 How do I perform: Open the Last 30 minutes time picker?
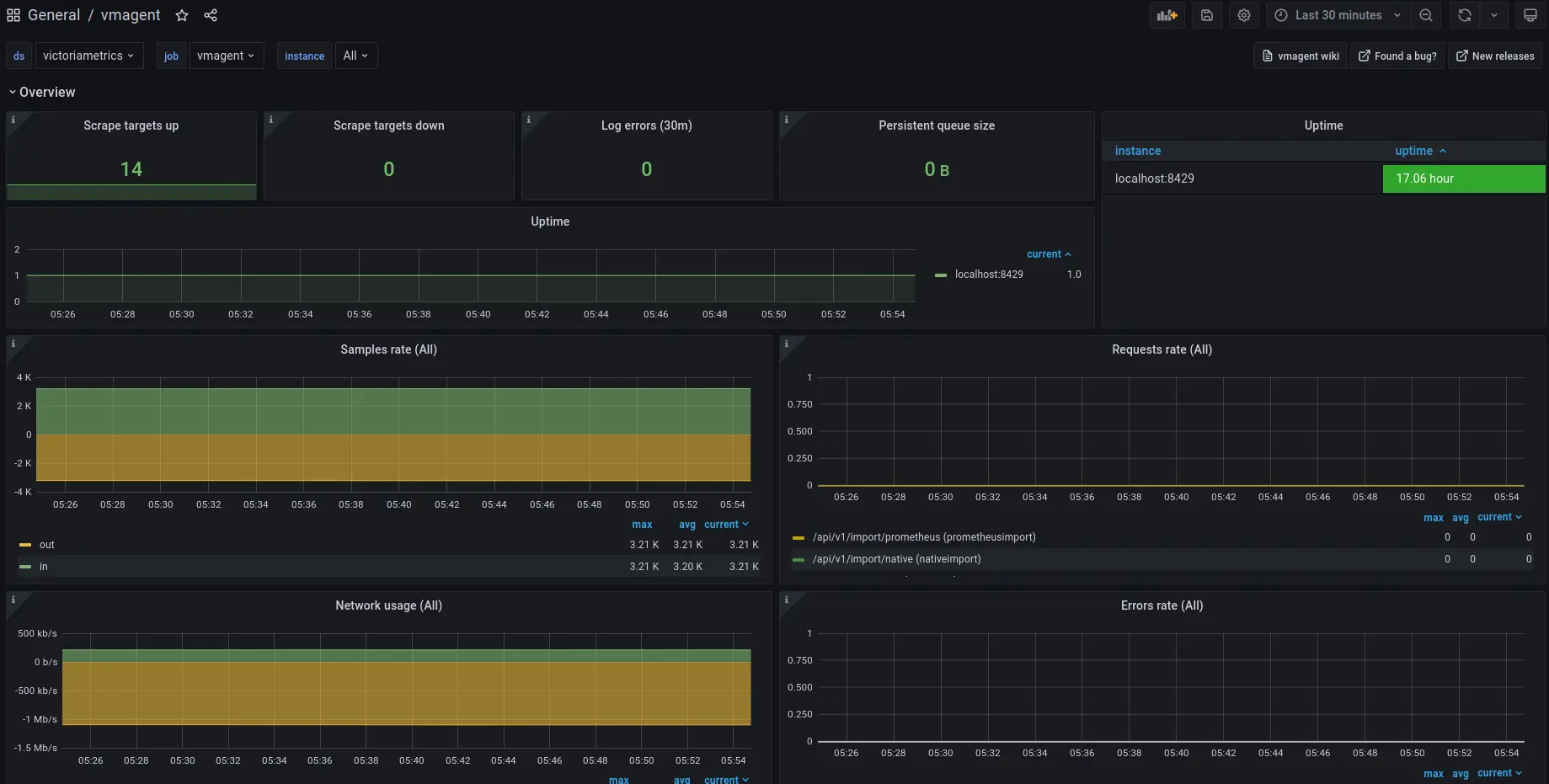[x=1338, y=15]
